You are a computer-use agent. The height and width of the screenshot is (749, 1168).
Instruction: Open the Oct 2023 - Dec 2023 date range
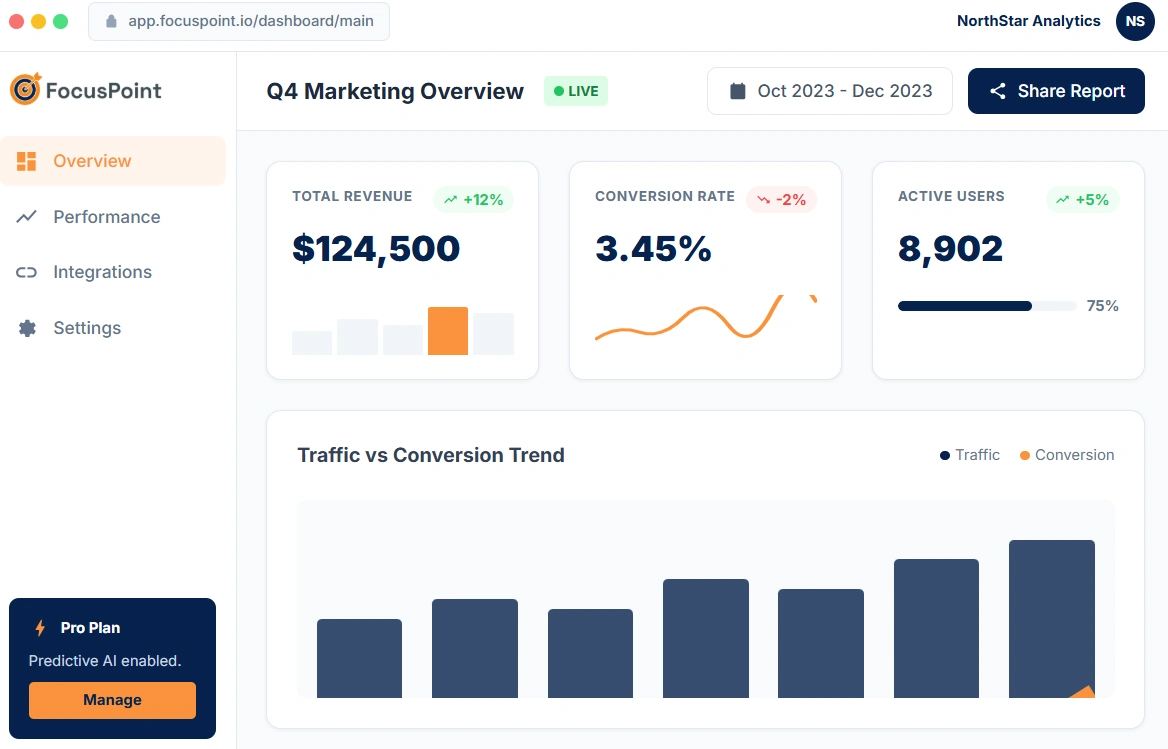click(x=829, y=91)
